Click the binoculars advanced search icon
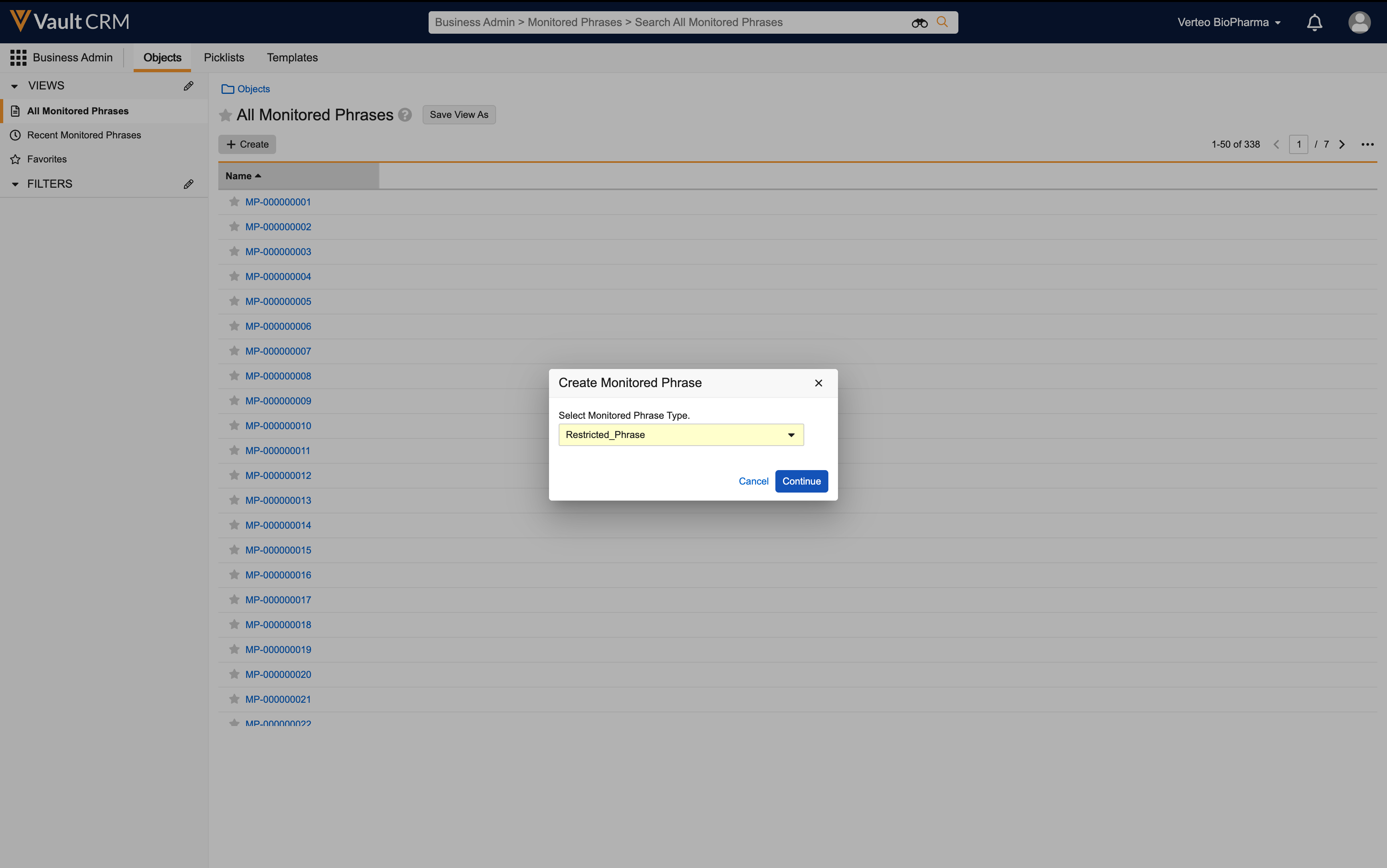The image size is (1387, 868). (x=919, y=22)
